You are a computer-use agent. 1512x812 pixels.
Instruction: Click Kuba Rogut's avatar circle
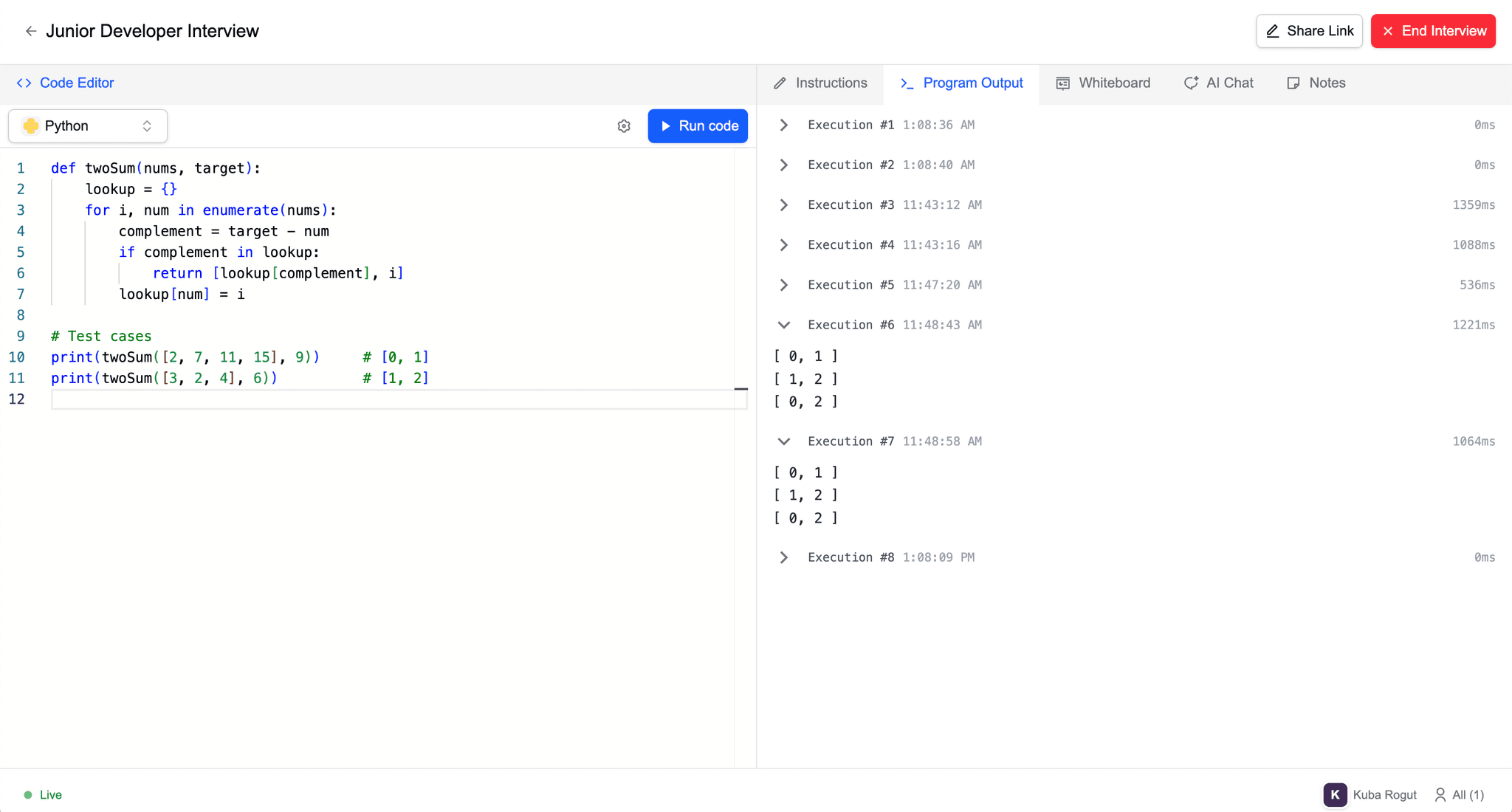click(1335, 795)
